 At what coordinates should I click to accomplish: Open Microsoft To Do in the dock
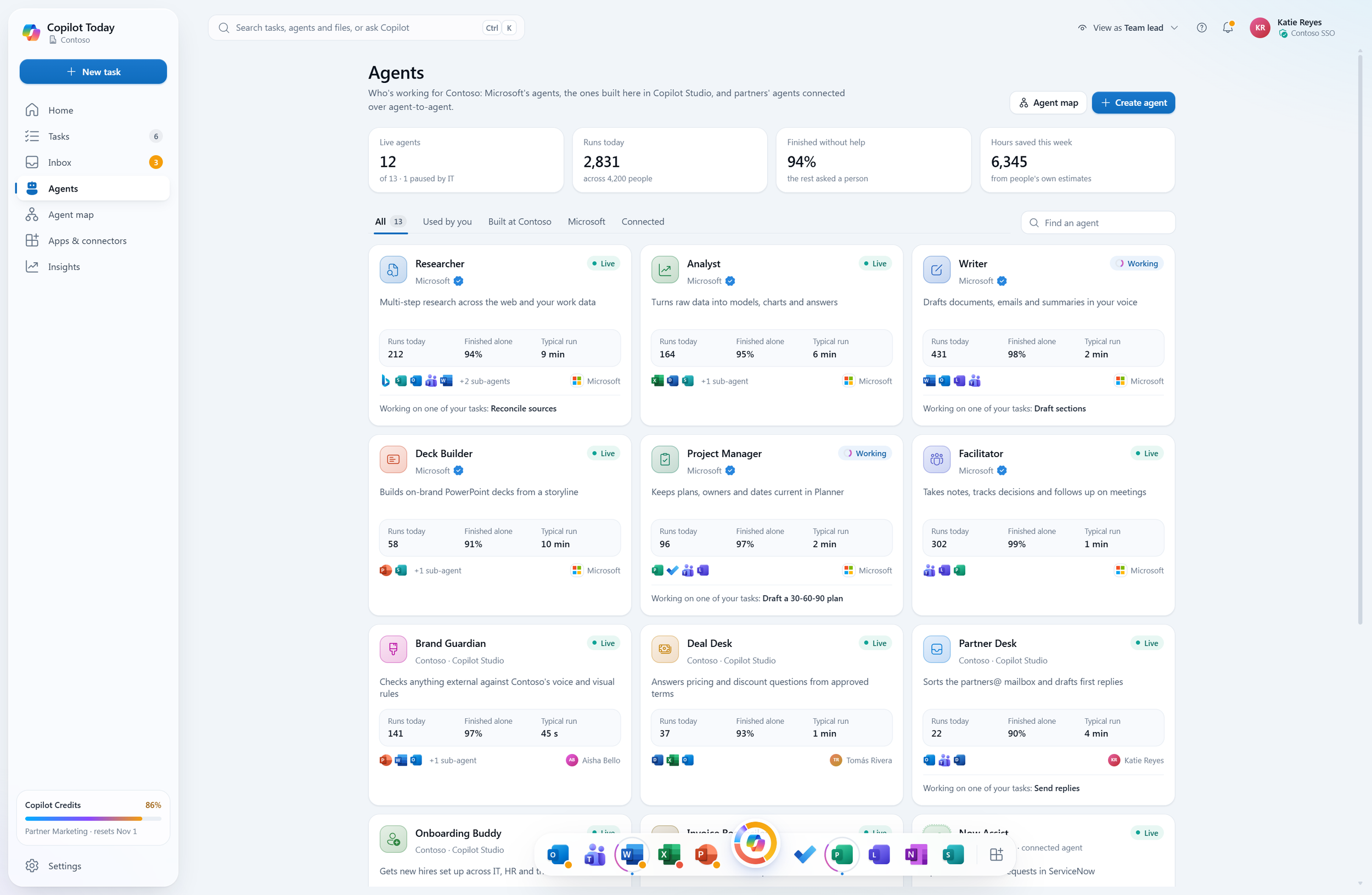click(805, 854)
